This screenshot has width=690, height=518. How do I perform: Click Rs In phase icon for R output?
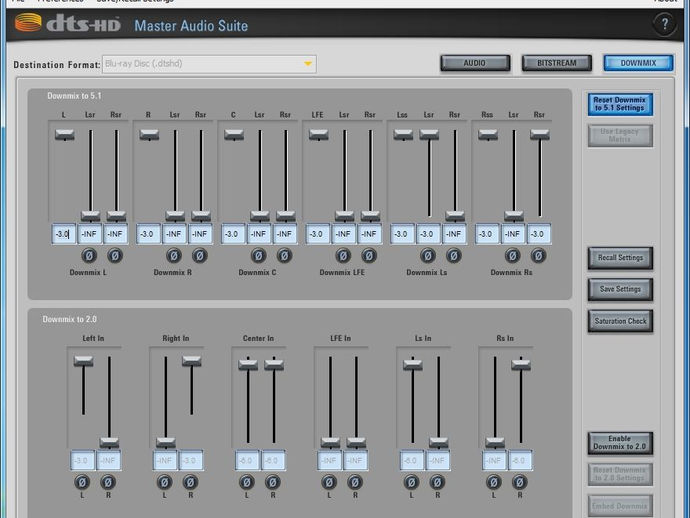click(x=520, y=482)
